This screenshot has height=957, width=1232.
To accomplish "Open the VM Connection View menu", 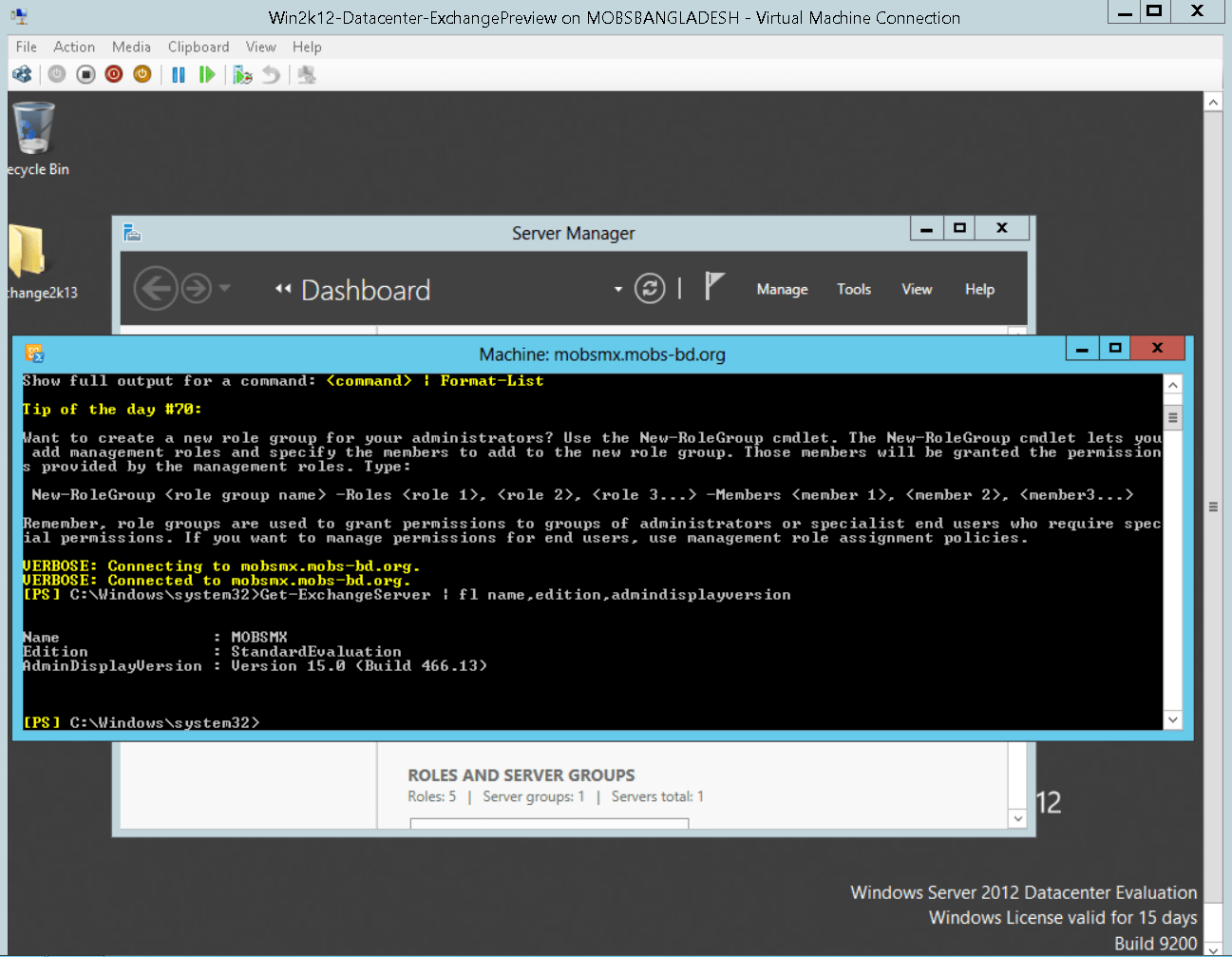I will 260,47.
